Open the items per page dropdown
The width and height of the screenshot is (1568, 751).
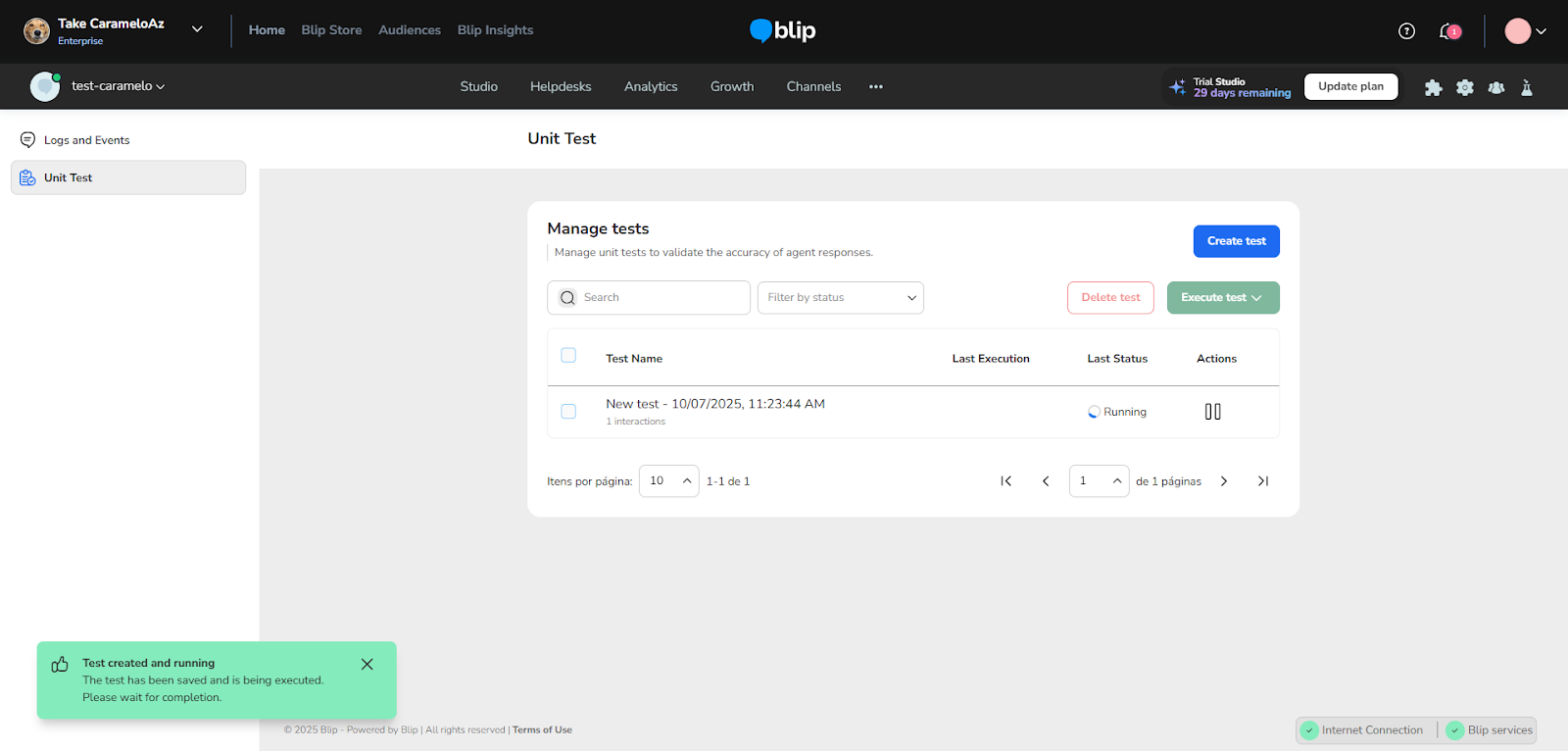[x=669, y=481]
